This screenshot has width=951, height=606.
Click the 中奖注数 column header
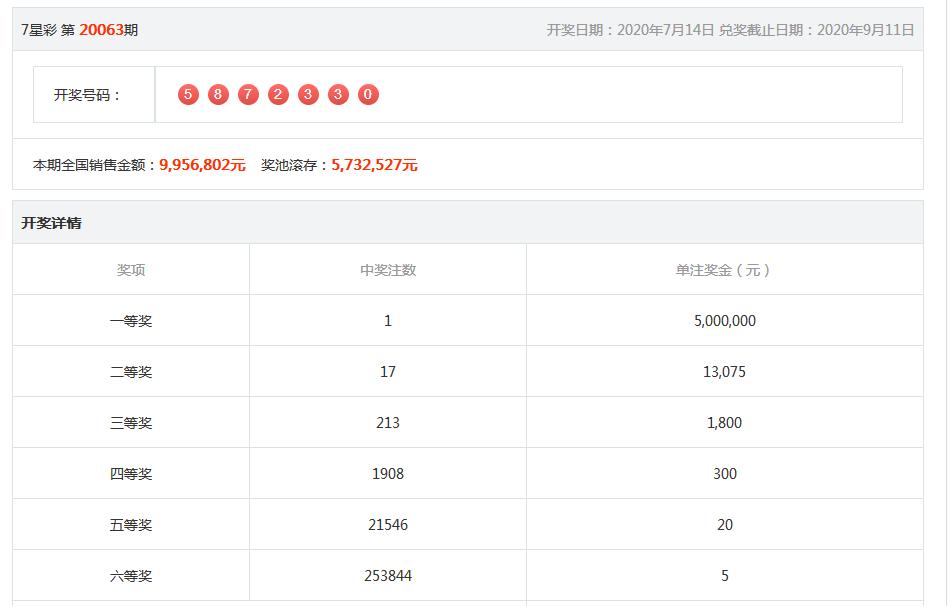[388, 270]
